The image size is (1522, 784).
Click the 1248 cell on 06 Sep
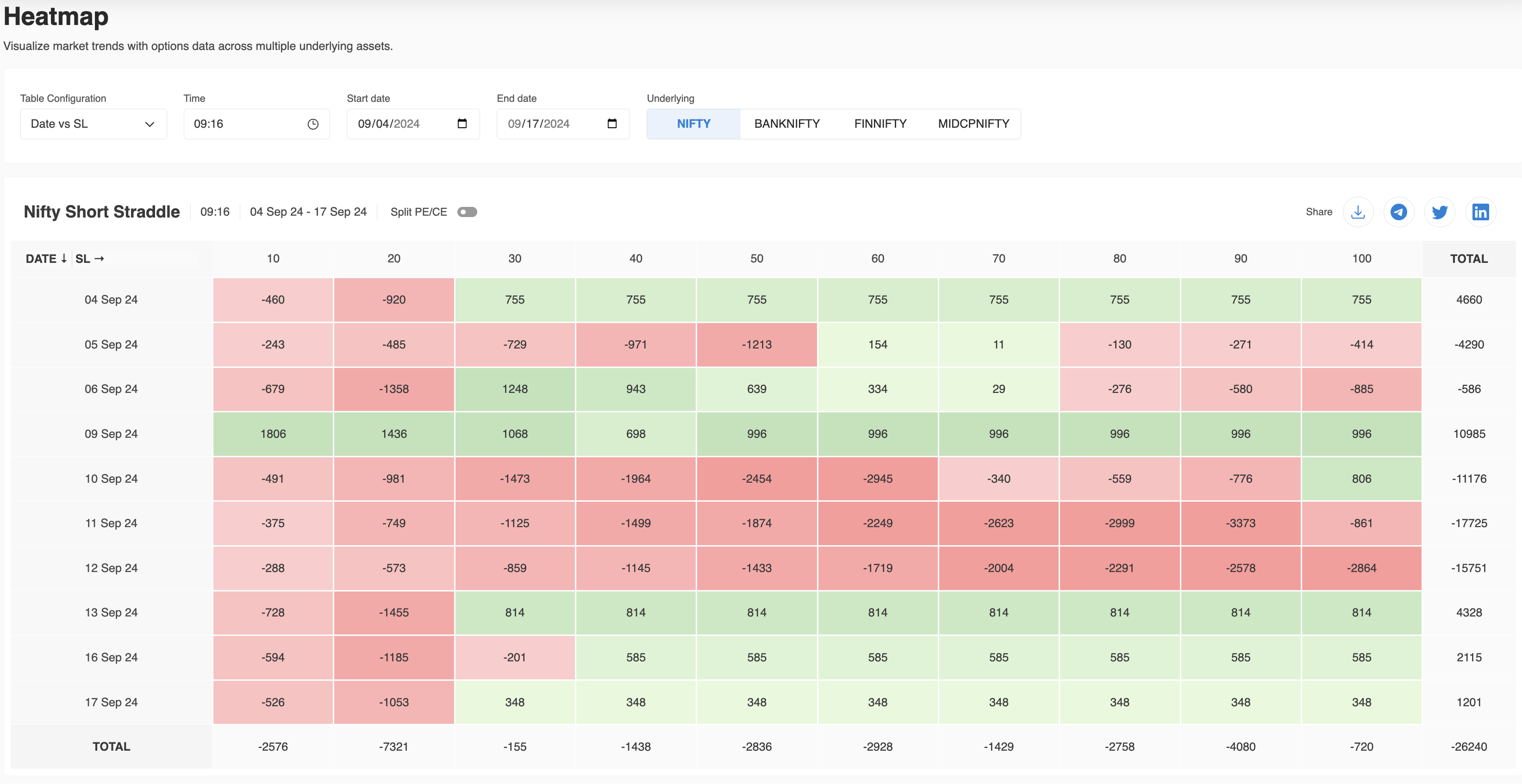click(x=515, y=389)
